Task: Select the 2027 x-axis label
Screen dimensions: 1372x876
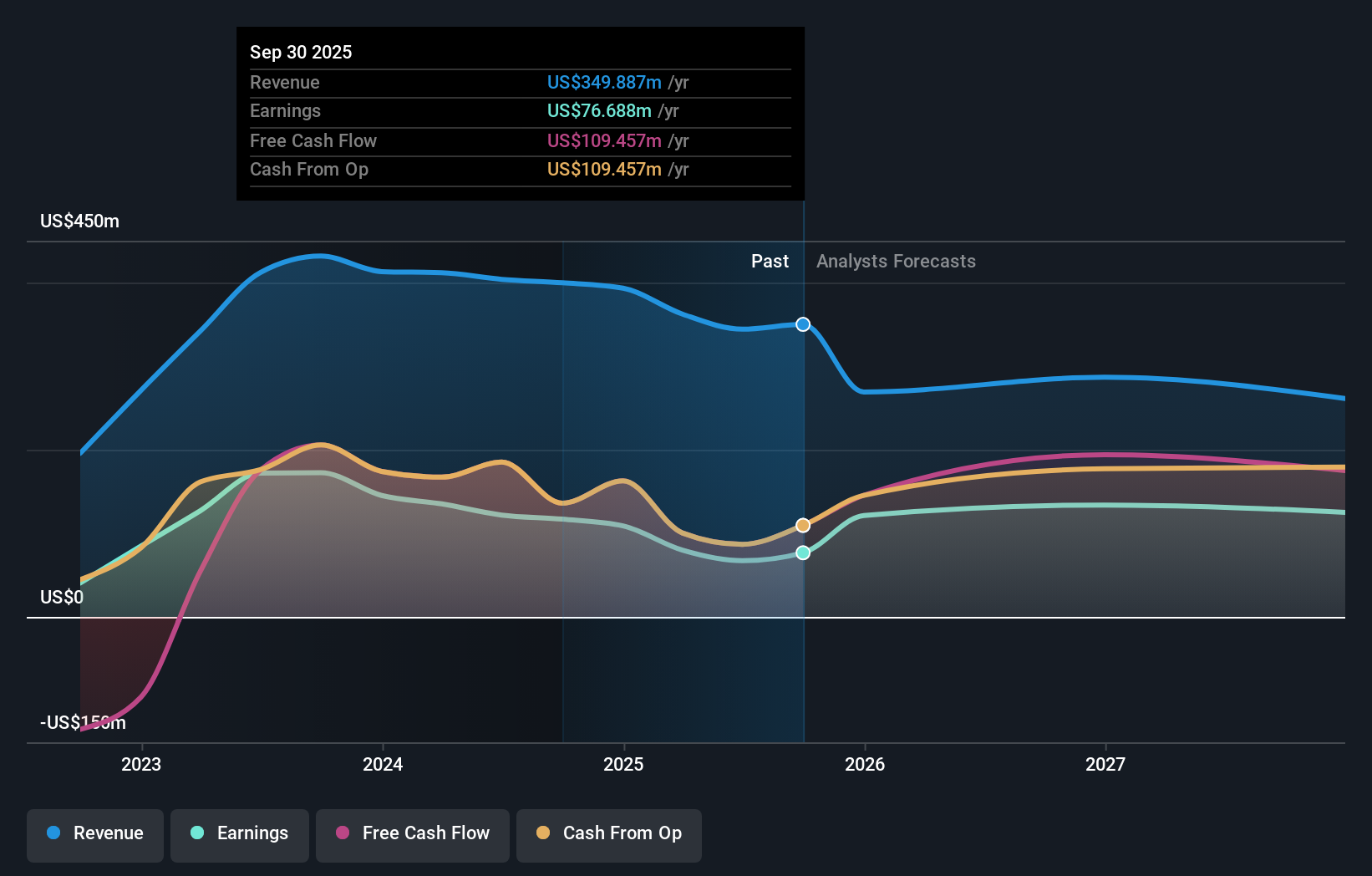Action: click(x=1105, y=764)
